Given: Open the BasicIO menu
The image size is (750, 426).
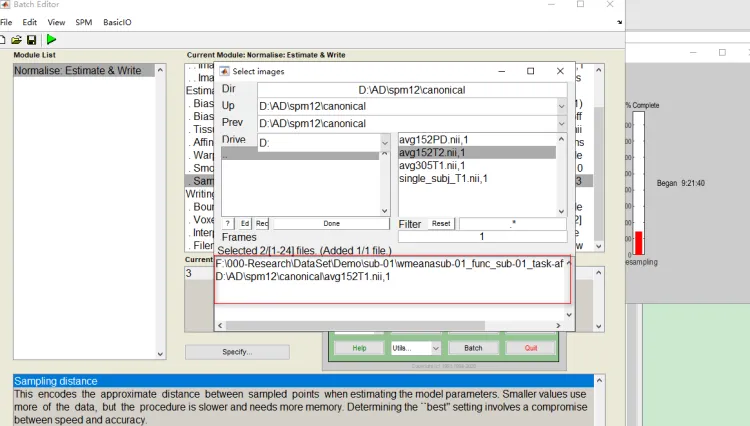Looking at the screenshot, I should click(118, 21).
